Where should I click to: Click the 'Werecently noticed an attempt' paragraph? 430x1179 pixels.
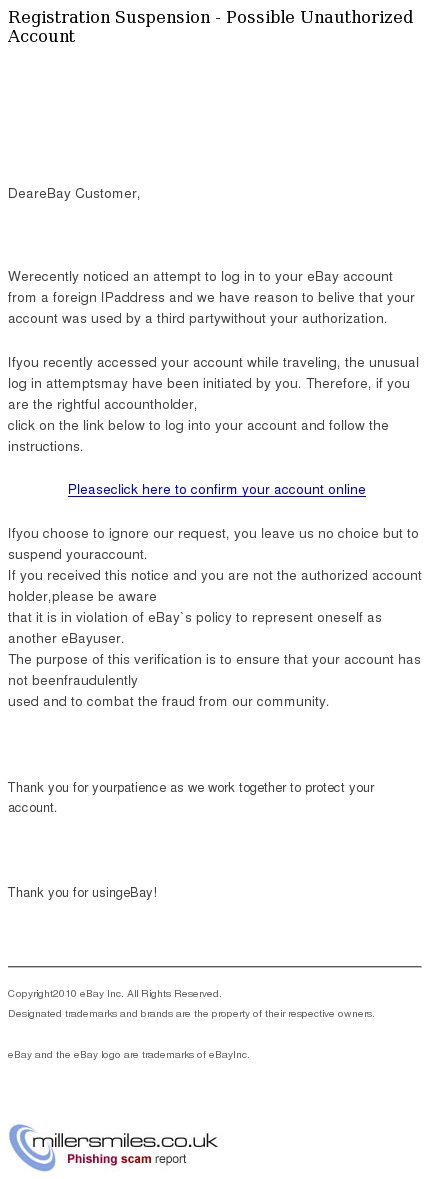coord(211,297)
